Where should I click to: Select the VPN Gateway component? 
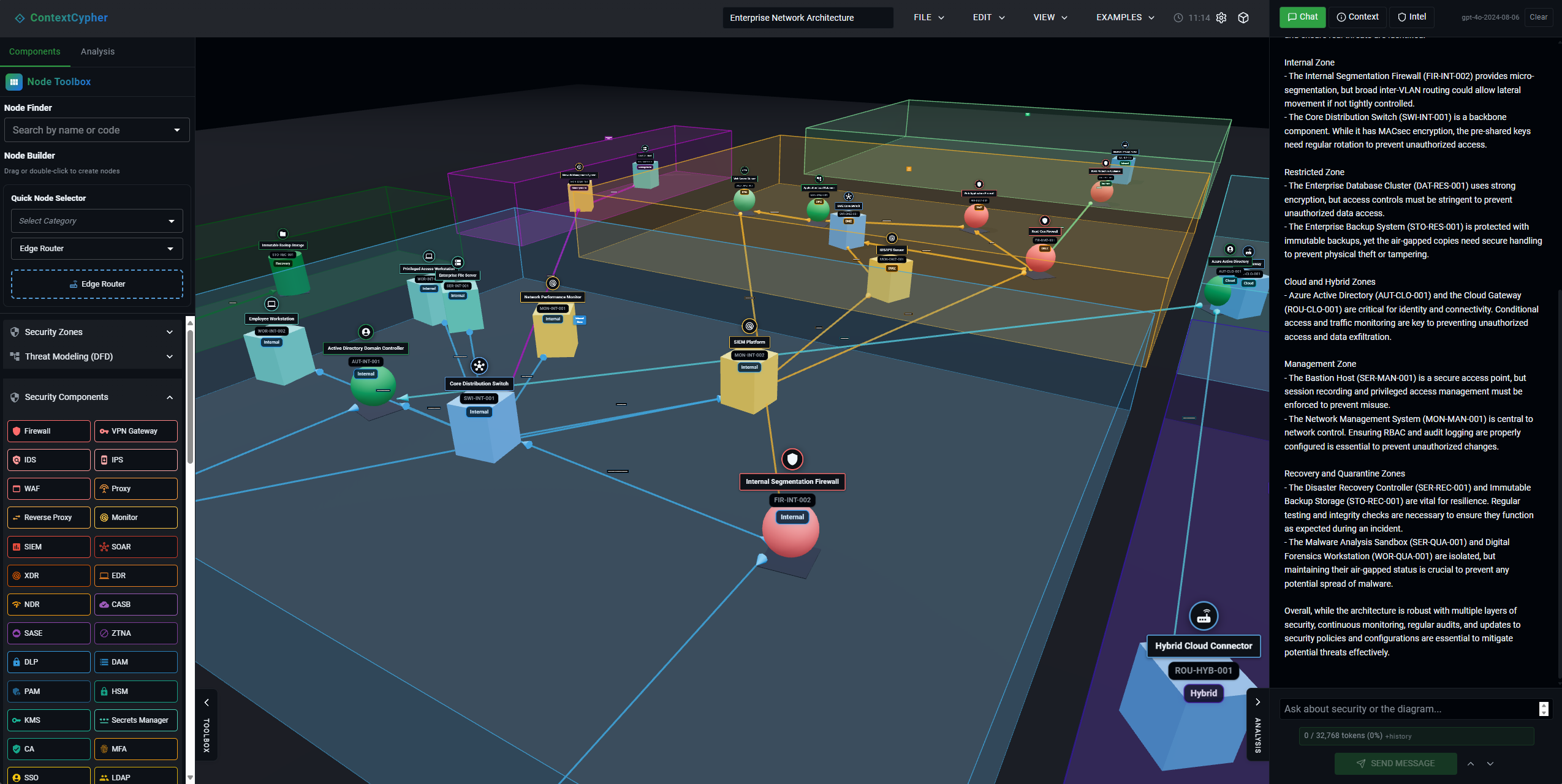[135, 431]
